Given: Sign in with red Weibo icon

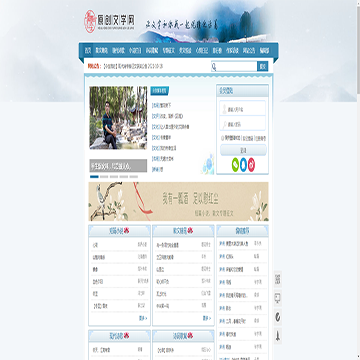Looking at the screenshot, I should pos(251,165).
